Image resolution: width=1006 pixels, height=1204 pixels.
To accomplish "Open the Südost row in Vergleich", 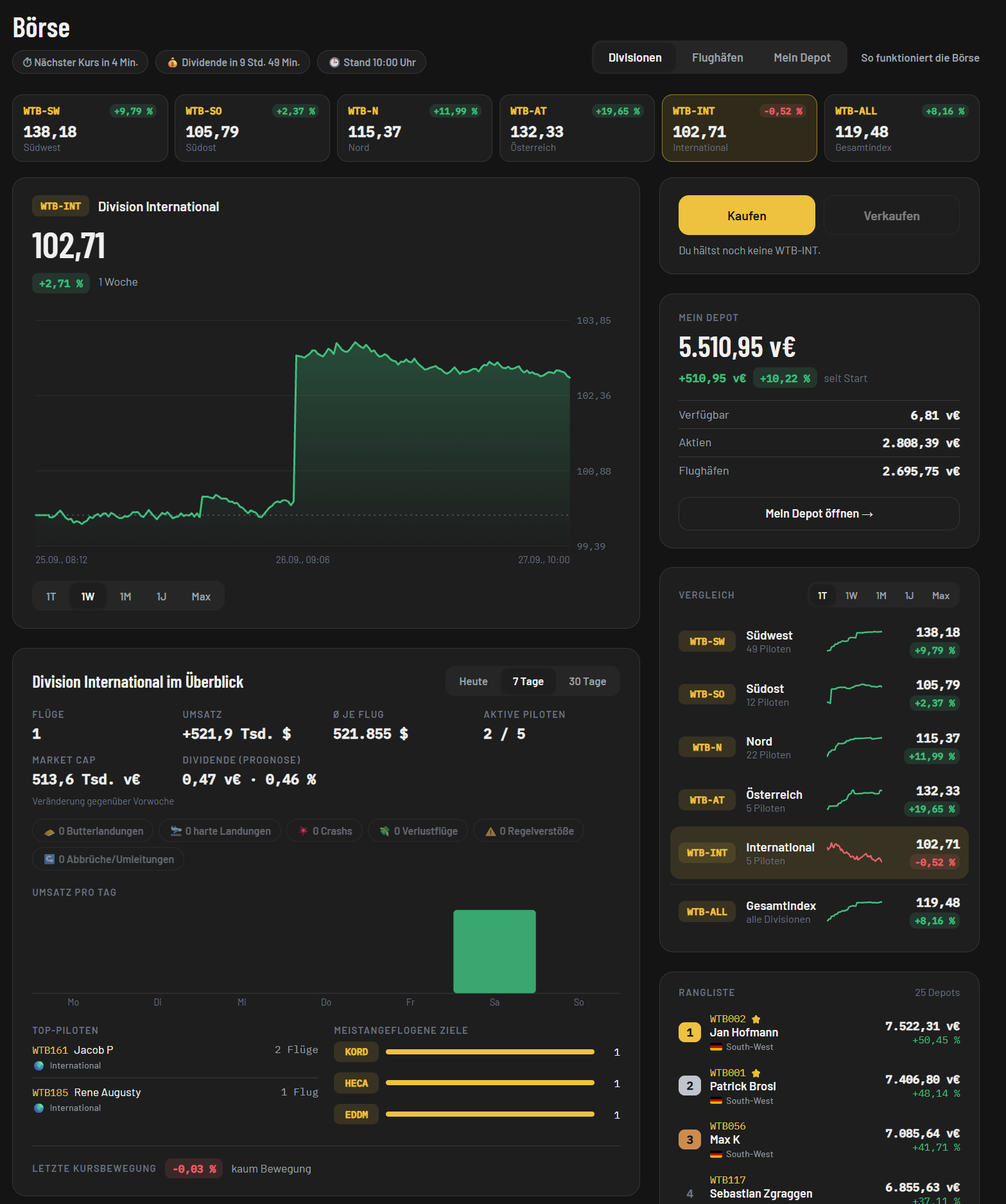I will (819, 694).
